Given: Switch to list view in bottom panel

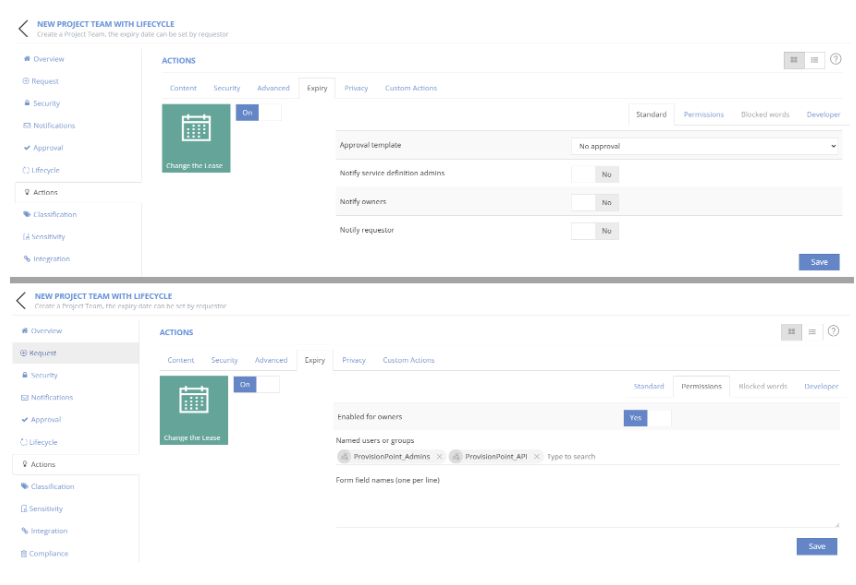Looking at the screenshot, I should pos(812,332).
